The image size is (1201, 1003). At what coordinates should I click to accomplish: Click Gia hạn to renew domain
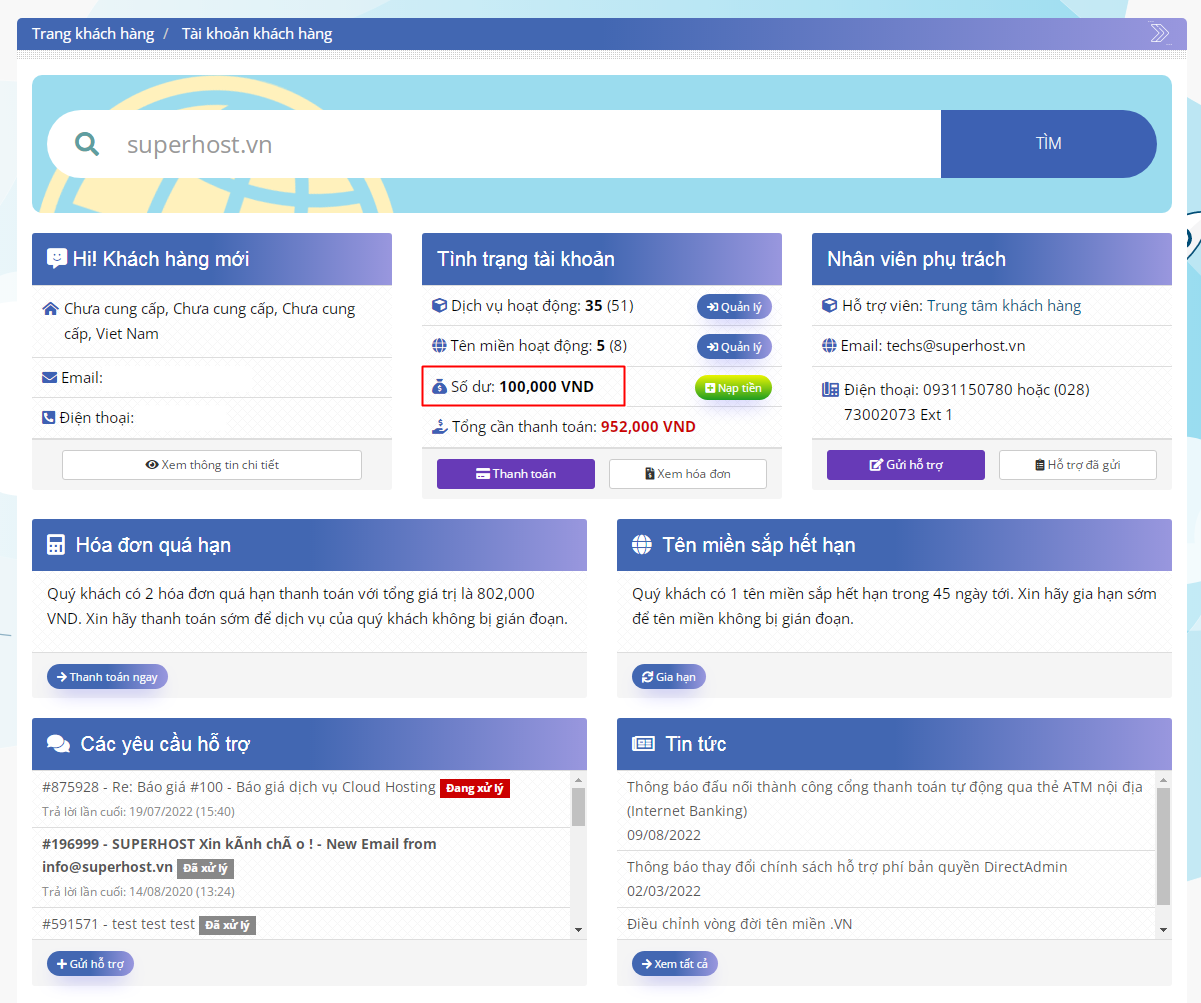(x=668, y=677)
